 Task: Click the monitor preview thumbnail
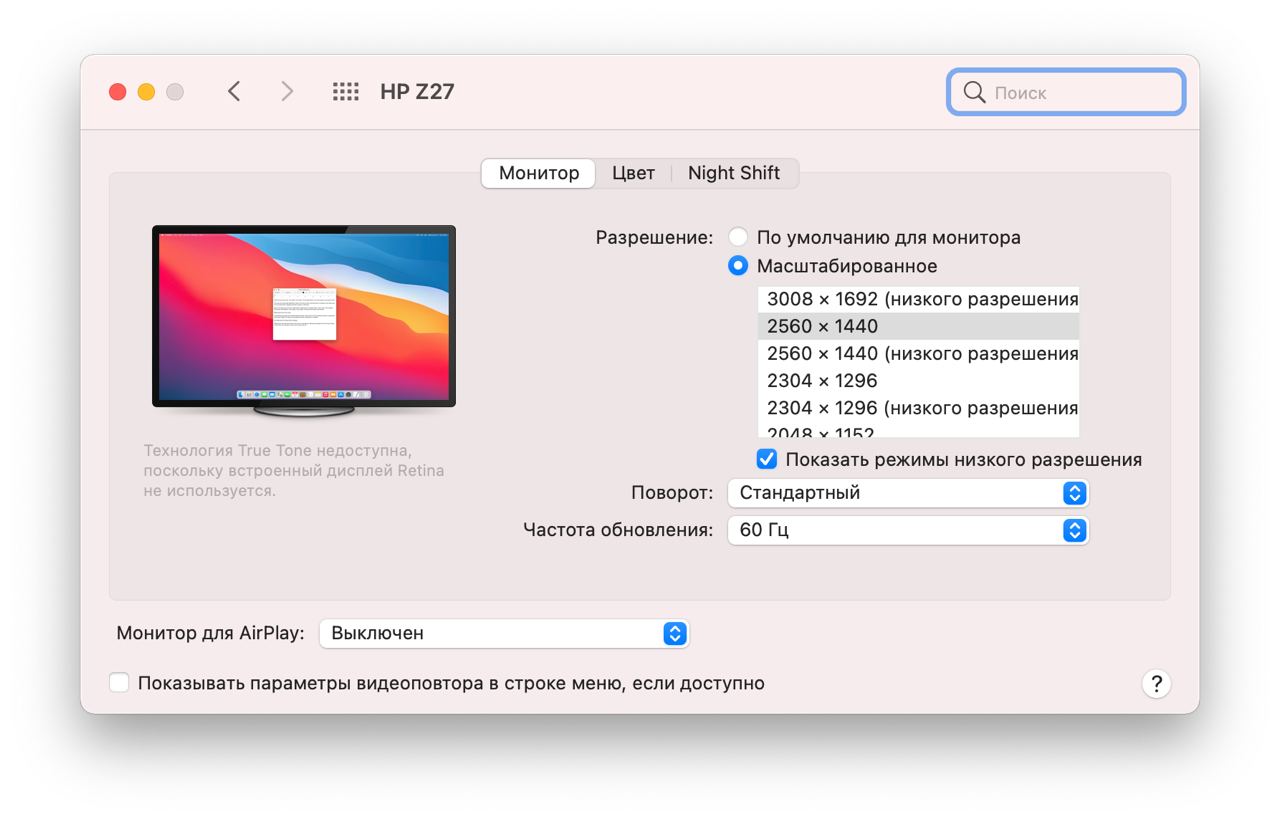coord(304,320)
